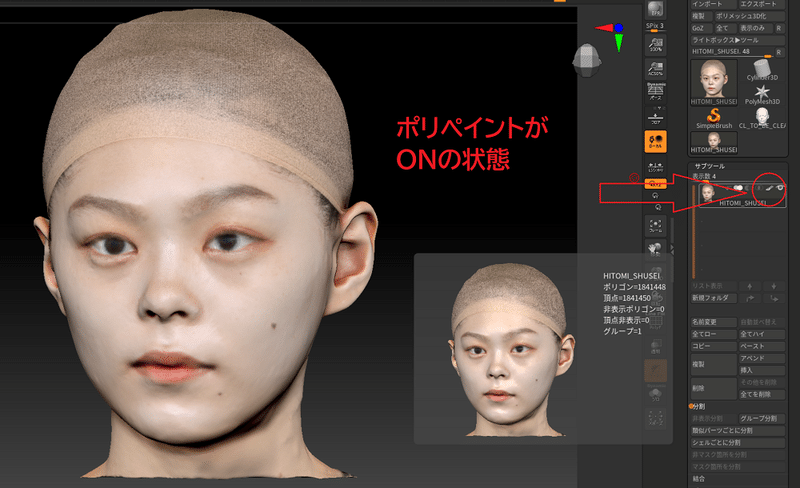Toggle Dynamic perspective (パース) icon

tap(656, 92)
